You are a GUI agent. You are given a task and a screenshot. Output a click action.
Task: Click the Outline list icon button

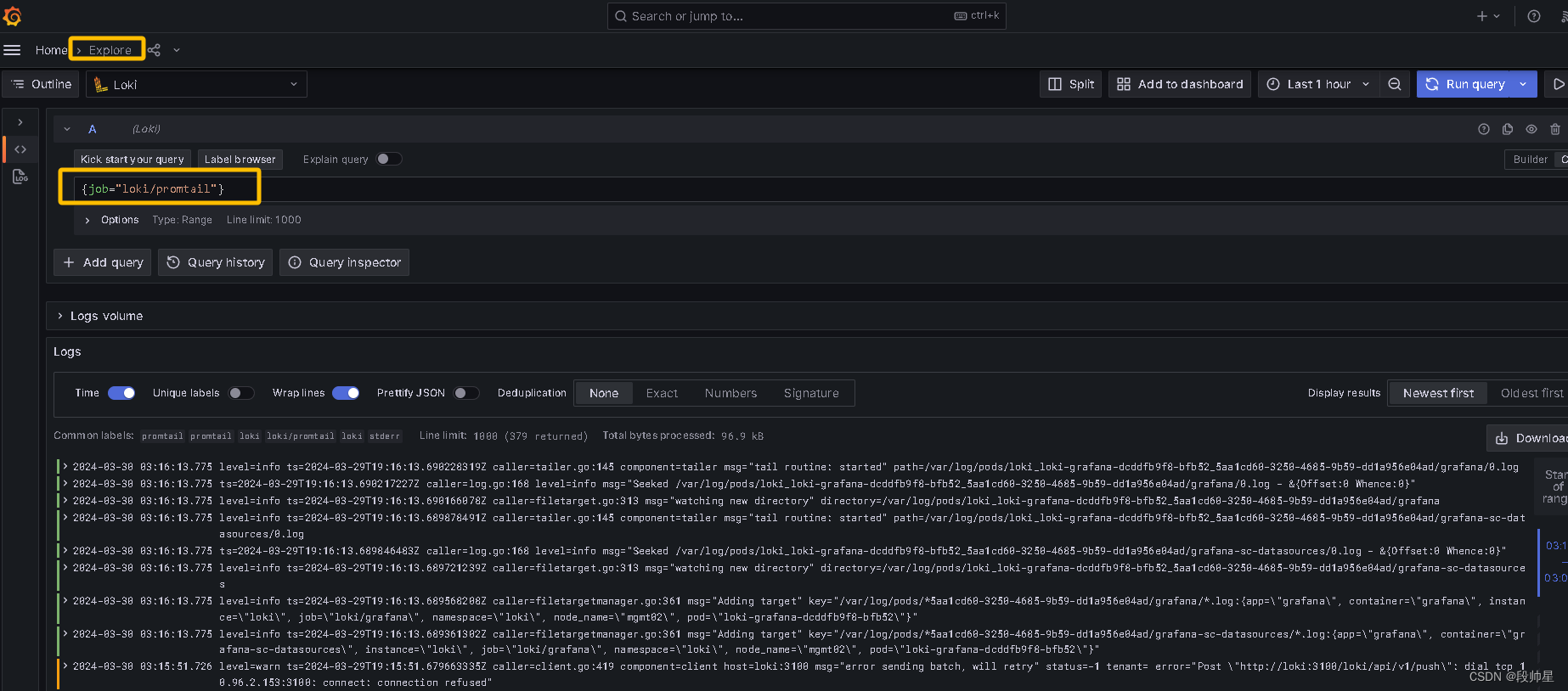41,84
